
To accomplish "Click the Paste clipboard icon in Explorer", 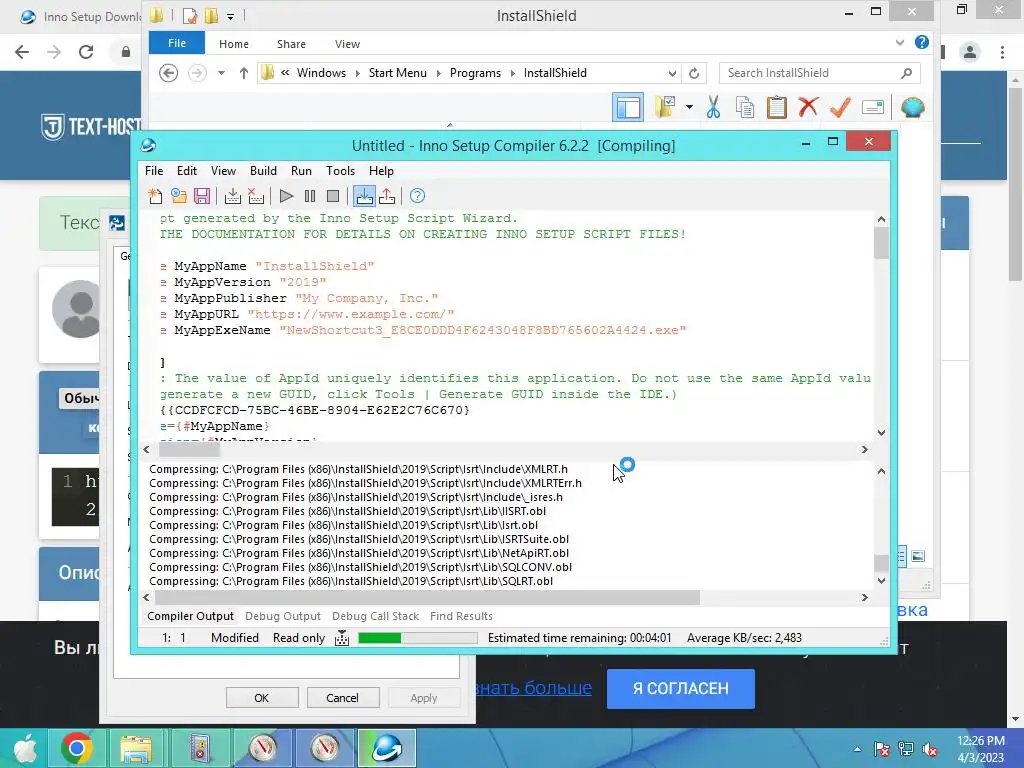I will (x=776, y=107).
